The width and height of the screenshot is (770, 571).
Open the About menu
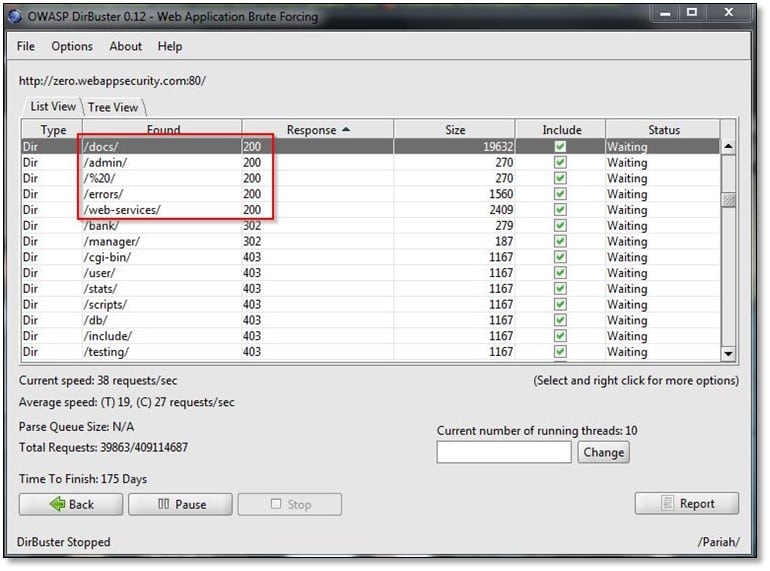pyautogui.click(x=126, y=46)
